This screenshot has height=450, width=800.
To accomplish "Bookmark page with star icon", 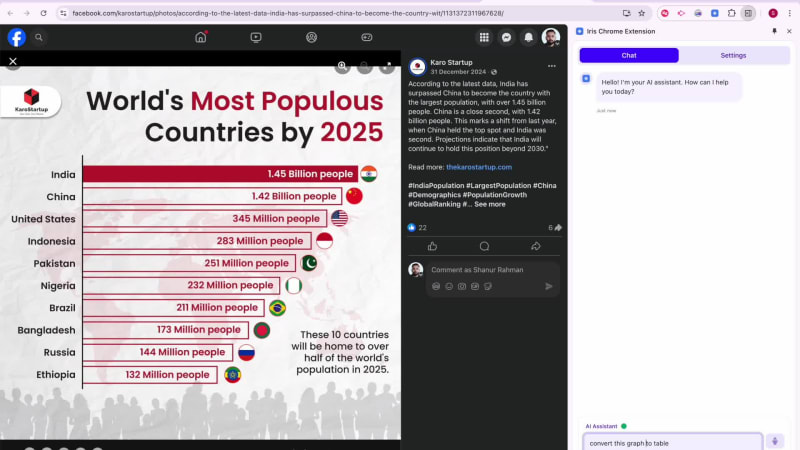I will (642, 13).
